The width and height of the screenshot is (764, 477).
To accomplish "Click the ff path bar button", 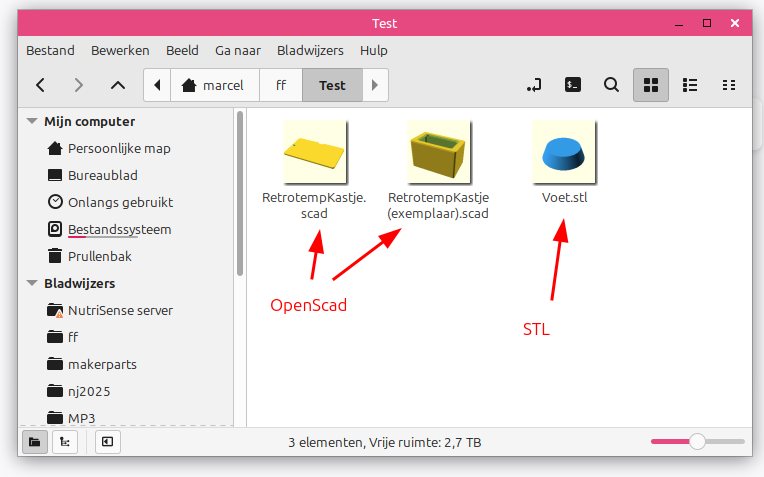I will [x=281, y=86].
